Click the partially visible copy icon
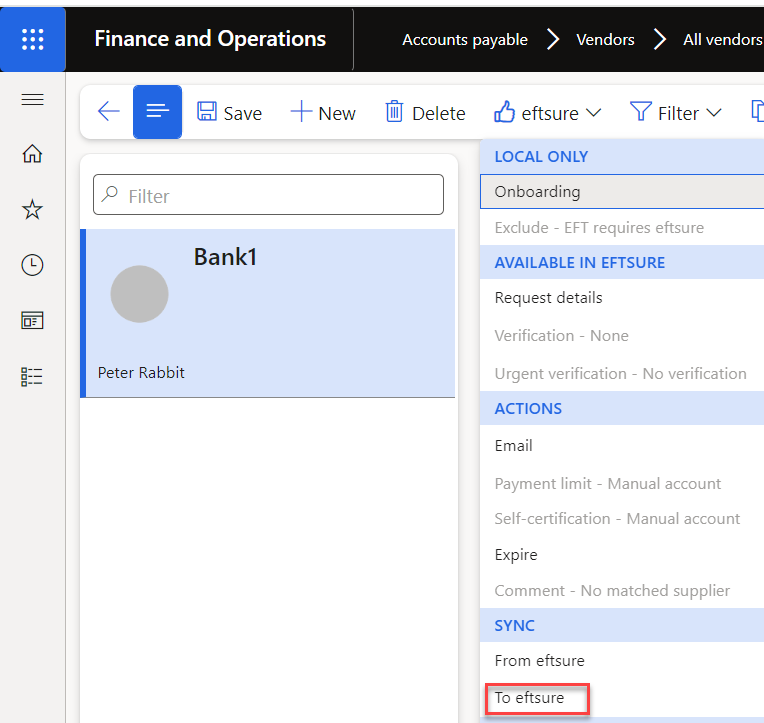Viewport: 764px width, 723px height. tap(757, 112)
